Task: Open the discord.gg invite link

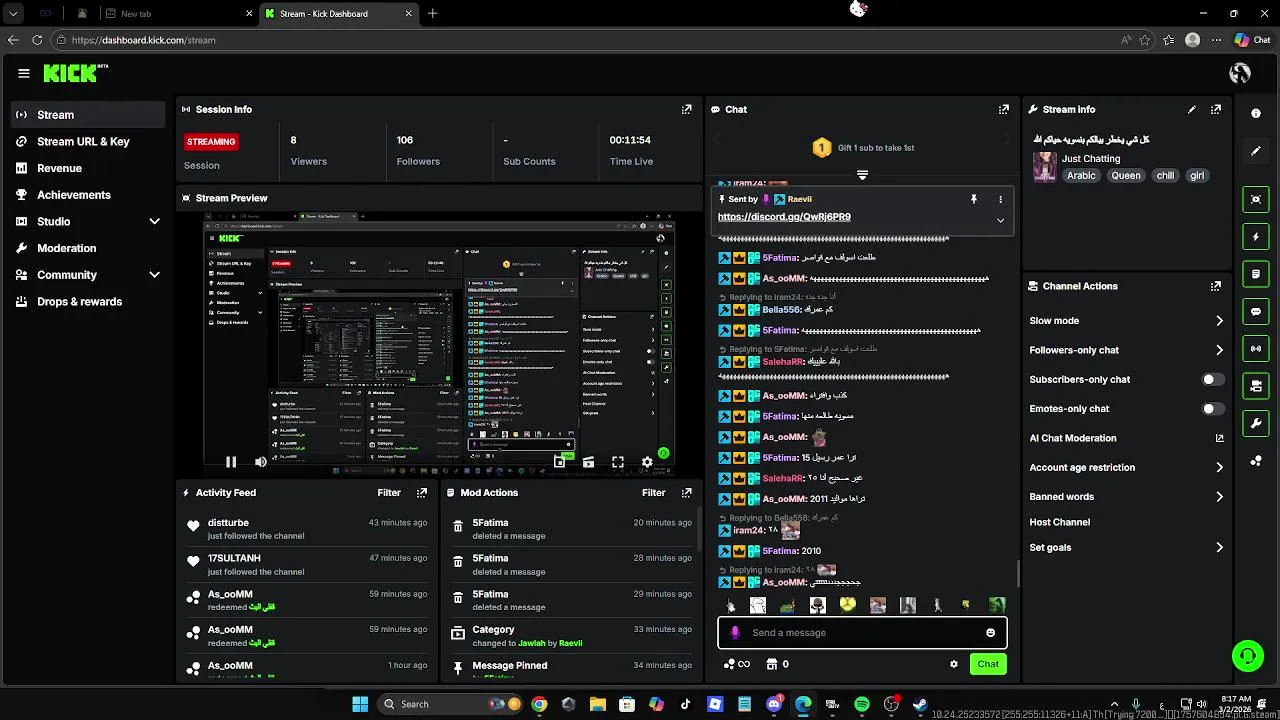Action: pyautogui.click(x=784, y=217)
